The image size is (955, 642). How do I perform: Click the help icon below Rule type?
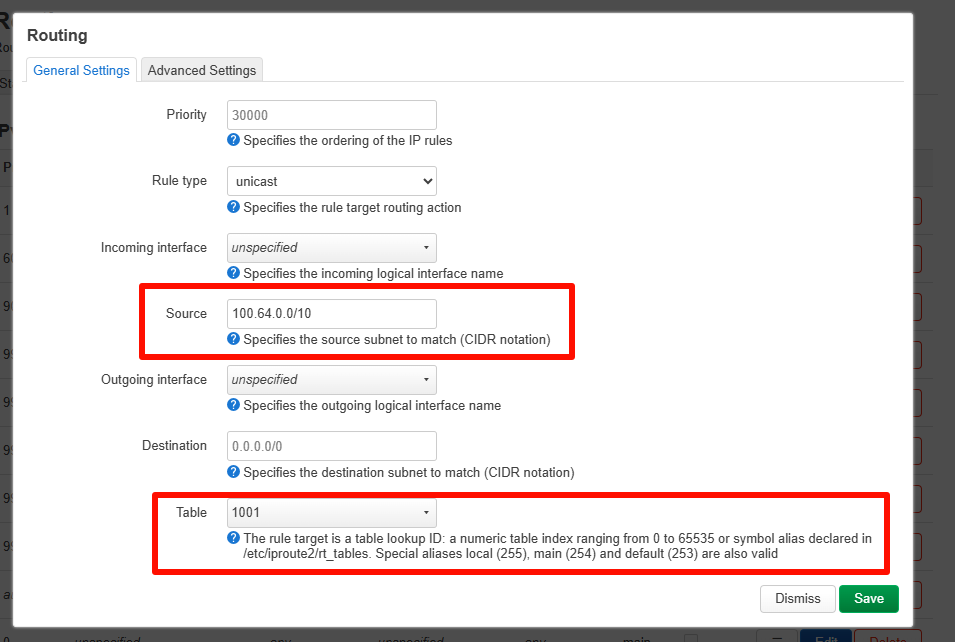point(233,207)
